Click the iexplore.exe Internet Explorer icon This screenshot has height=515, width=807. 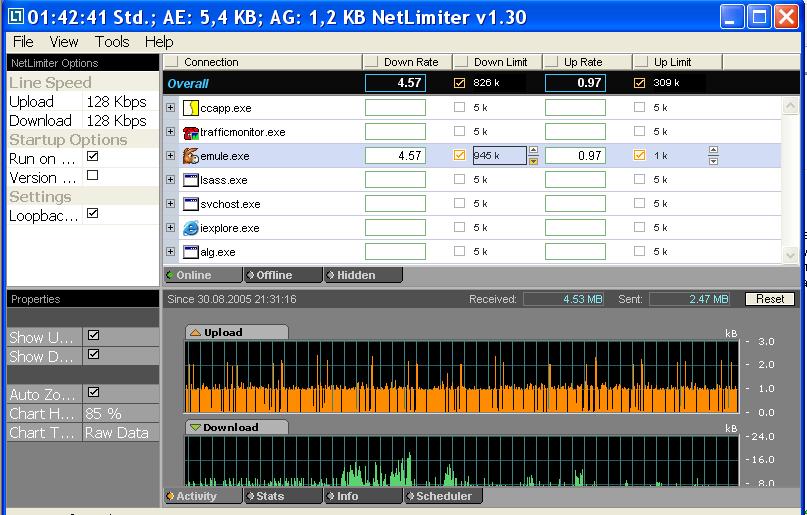tap(191, 228)
